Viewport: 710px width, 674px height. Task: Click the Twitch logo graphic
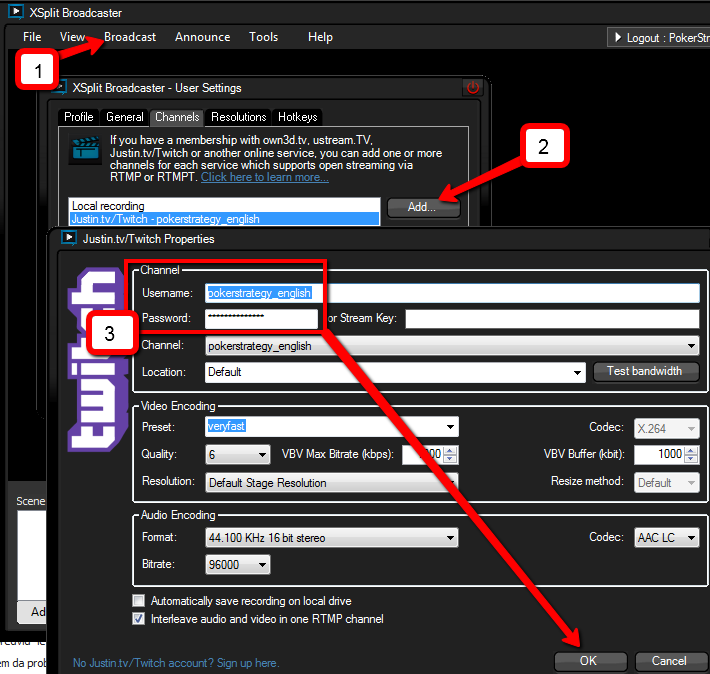[x=96, y=360]
